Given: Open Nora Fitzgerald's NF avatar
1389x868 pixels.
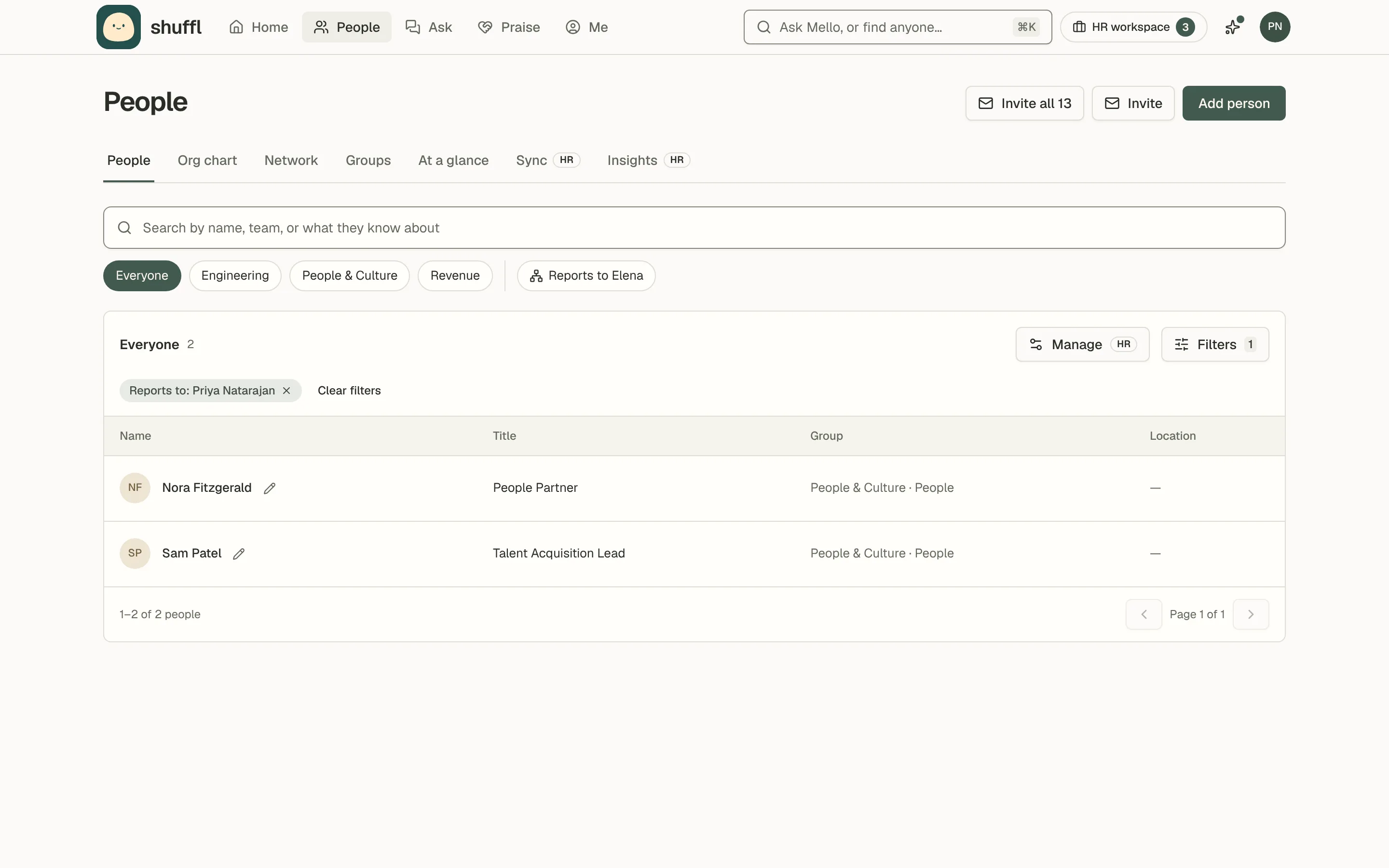Looking at the screenshot, I should [x=135, y=488].
